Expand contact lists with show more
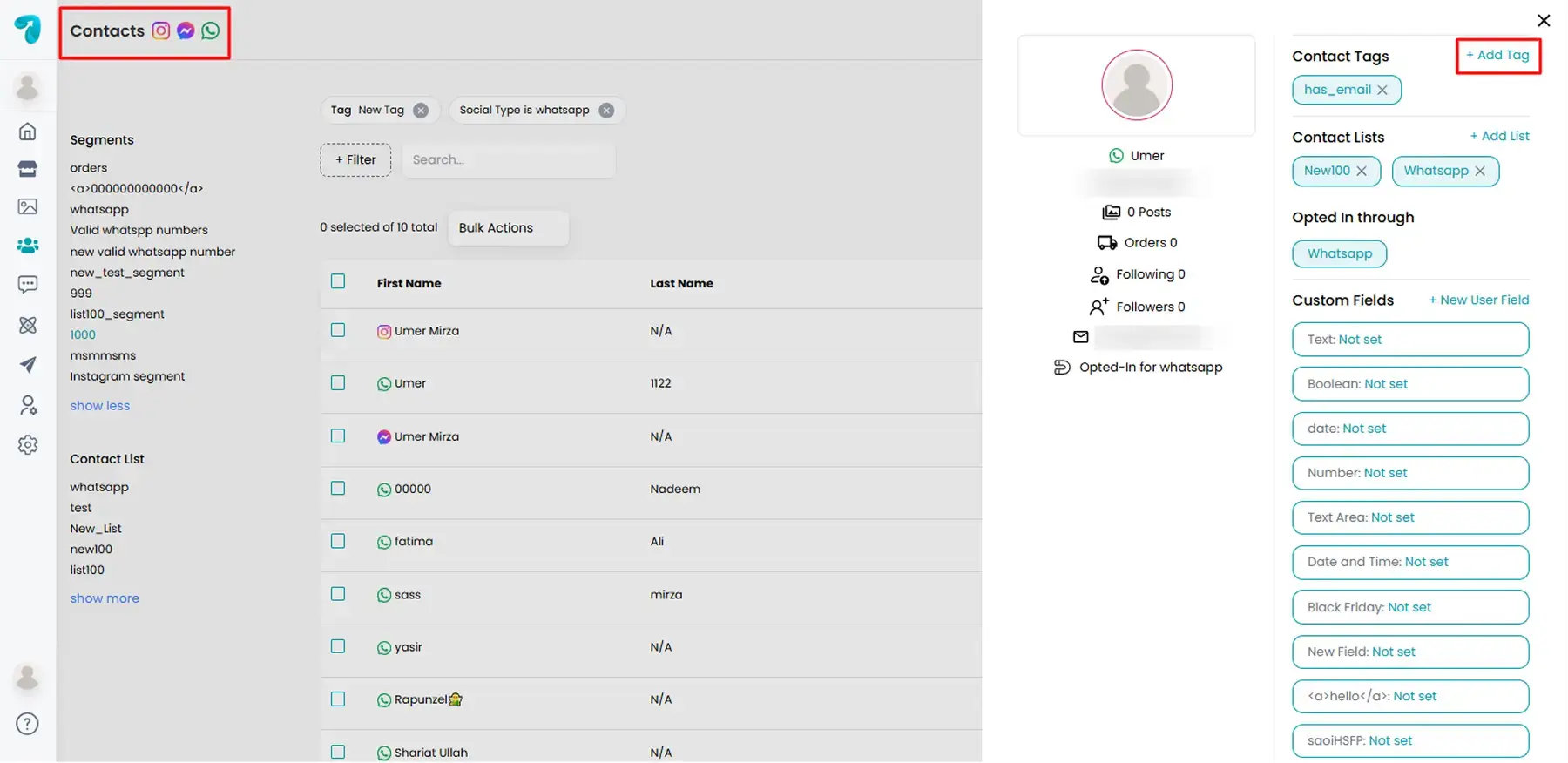The image size is (1568, 763). tap(105, 598)
